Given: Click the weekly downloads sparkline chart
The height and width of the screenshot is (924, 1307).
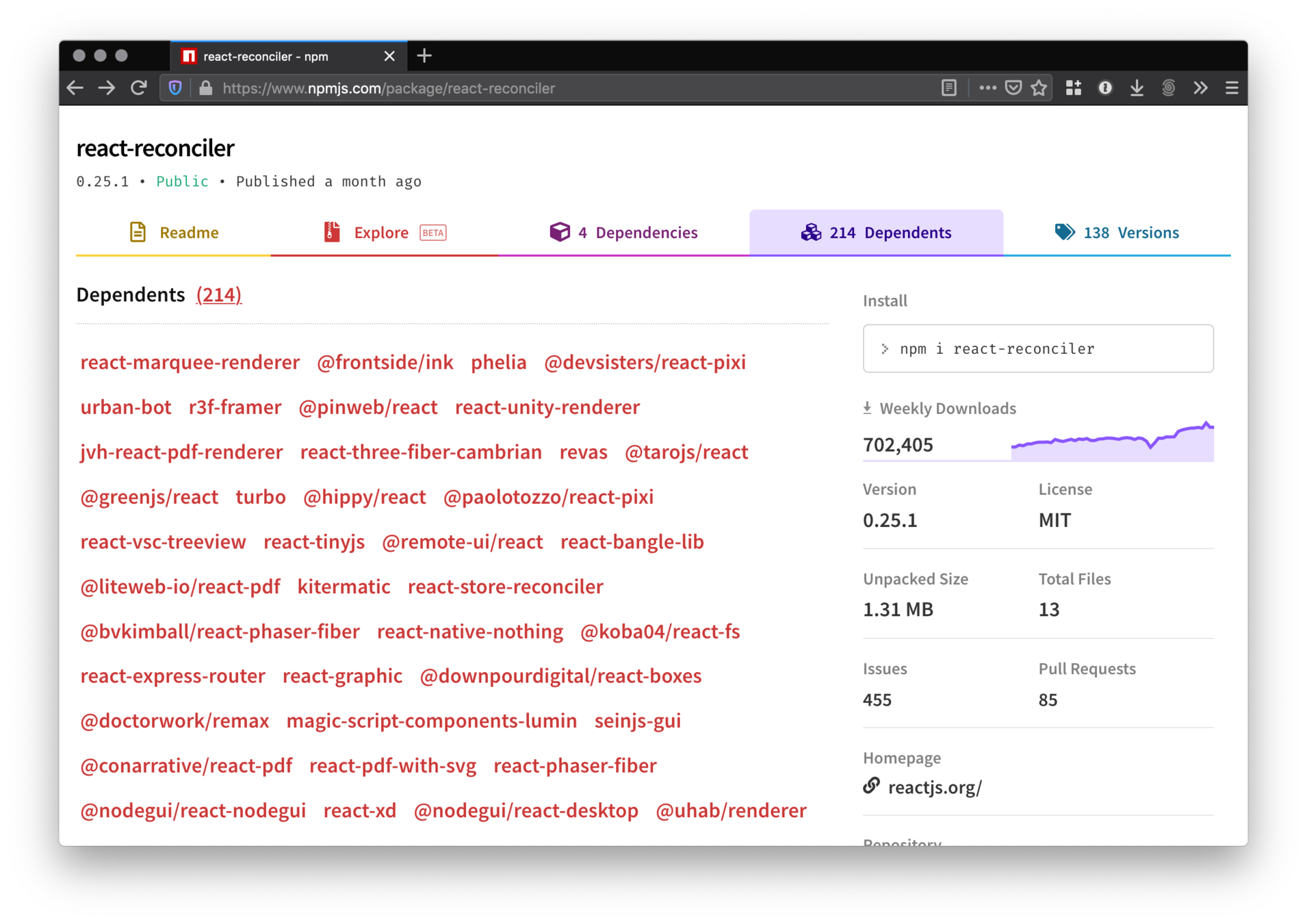Looking at the screenshot, I should click(x=1112, y=441).
